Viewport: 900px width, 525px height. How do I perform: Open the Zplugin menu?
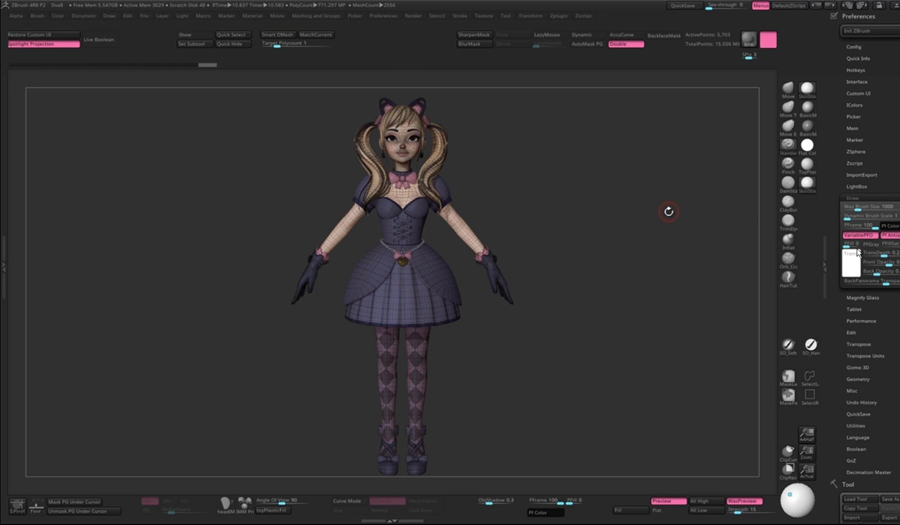(558, 16)
